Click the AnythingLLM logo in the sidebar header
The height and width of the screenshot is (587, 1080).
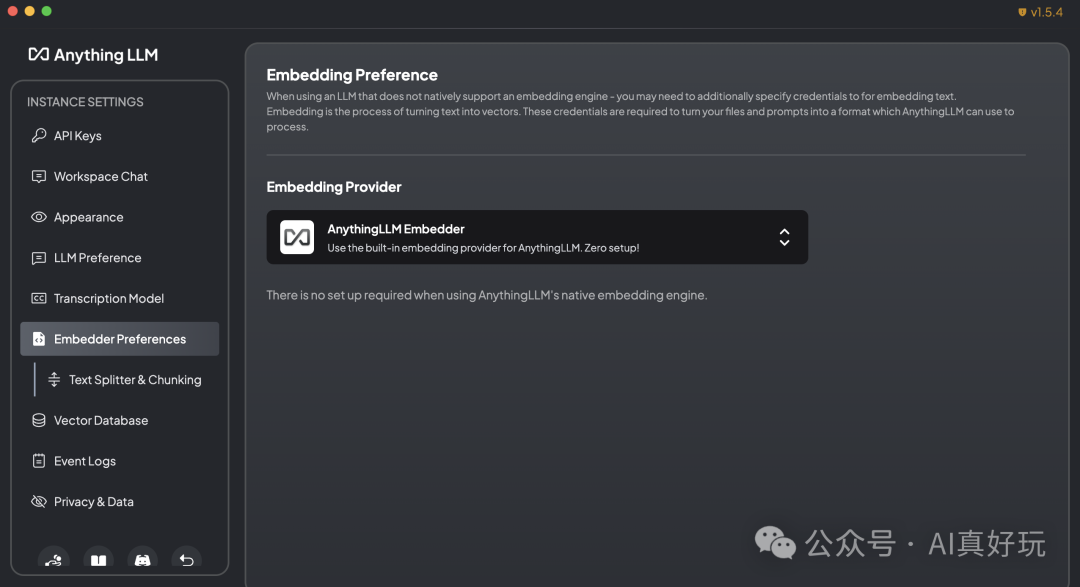(x=93, y=55)
